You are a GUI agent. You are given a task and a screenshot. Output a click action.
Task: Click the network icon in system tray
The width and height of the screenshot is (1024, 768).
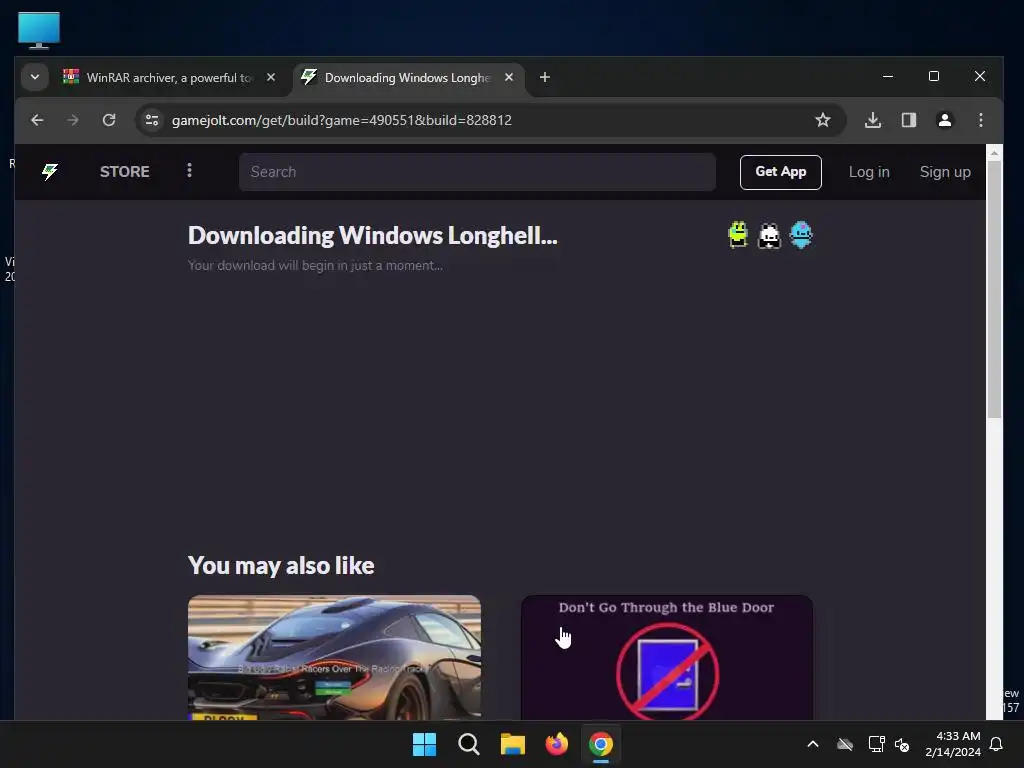pos(876,744)
